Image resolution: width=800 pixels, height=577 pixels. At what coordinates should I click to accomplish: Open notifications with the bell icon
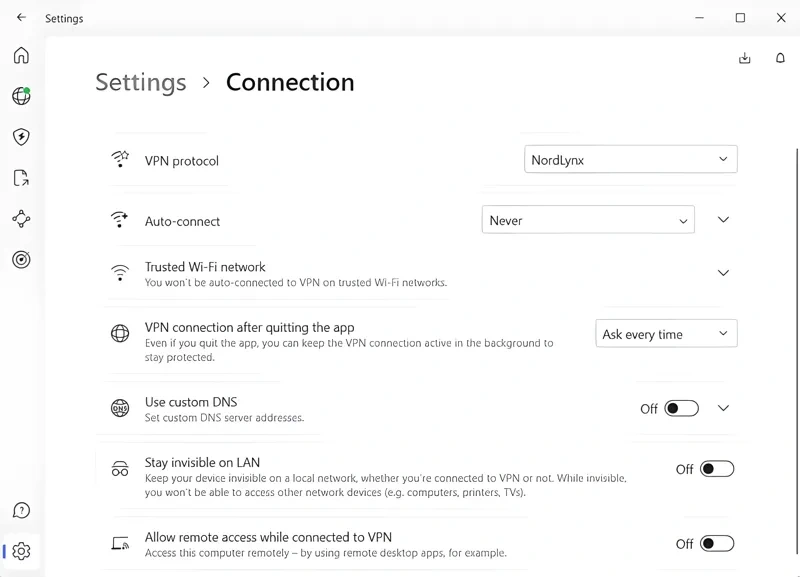(780, 58)
